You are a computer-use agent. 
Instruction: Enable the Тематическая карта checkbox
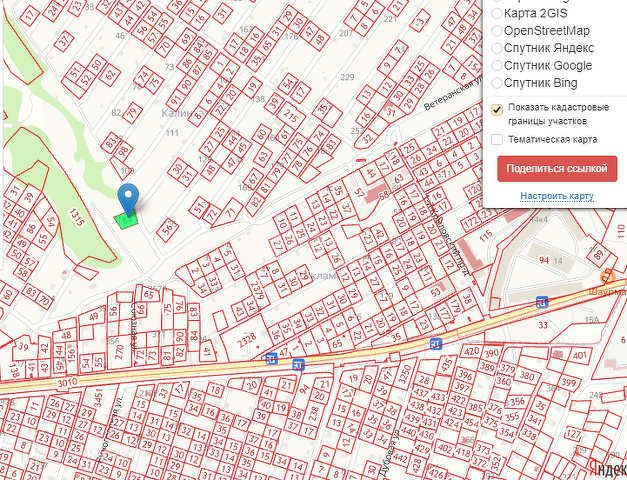(x=497, y=140)
